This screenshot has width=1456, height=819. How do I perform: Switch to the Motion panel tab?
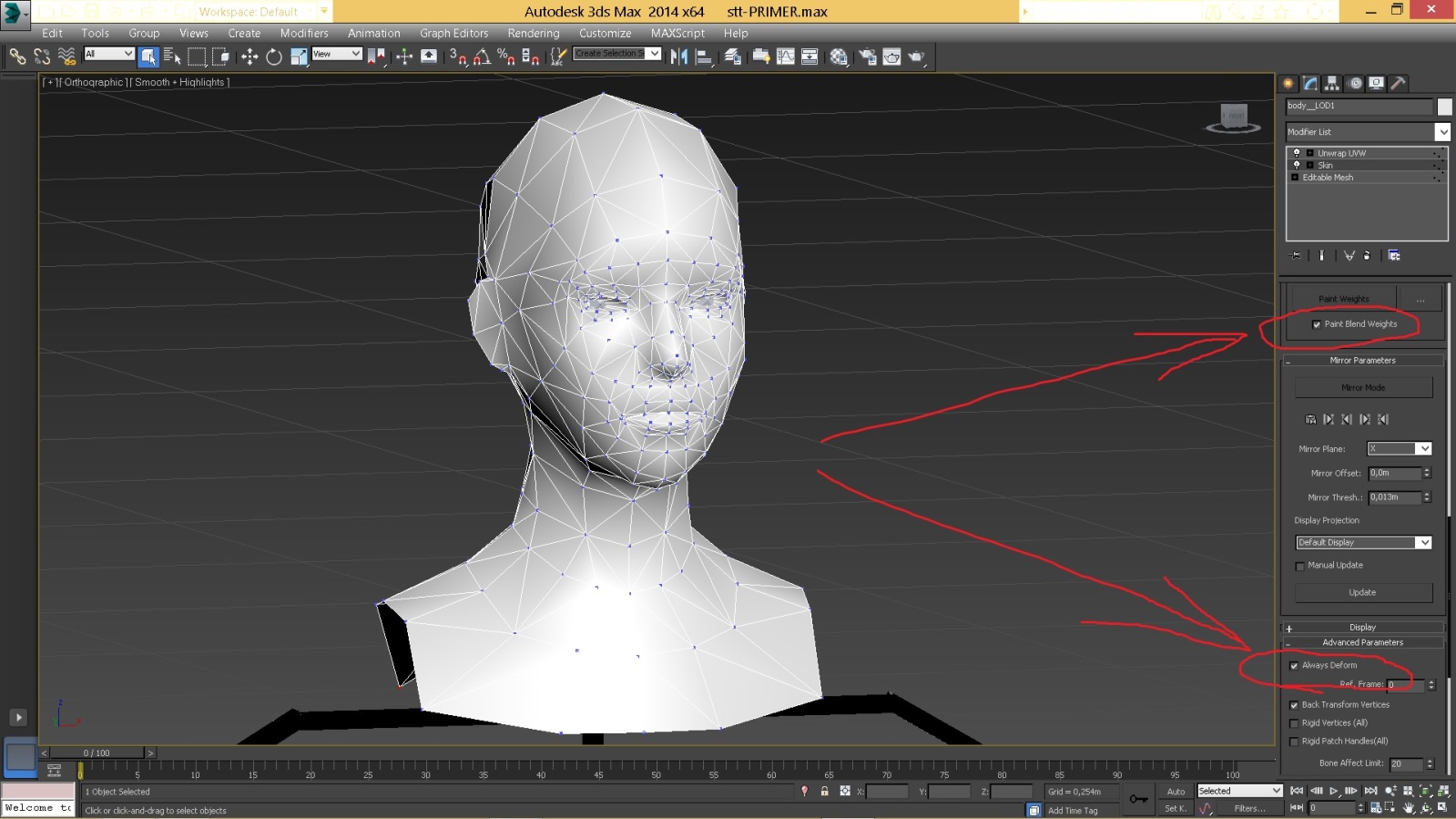tap(1355, 83)
